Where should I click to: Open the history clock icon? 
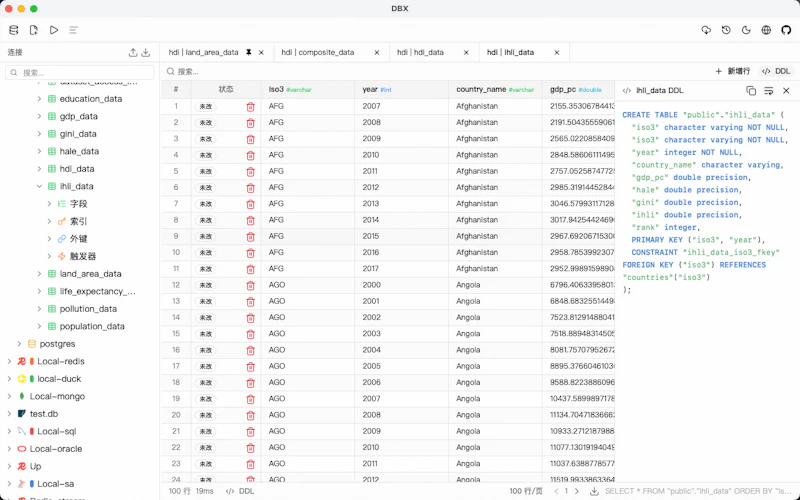click(x=726, y=30)
